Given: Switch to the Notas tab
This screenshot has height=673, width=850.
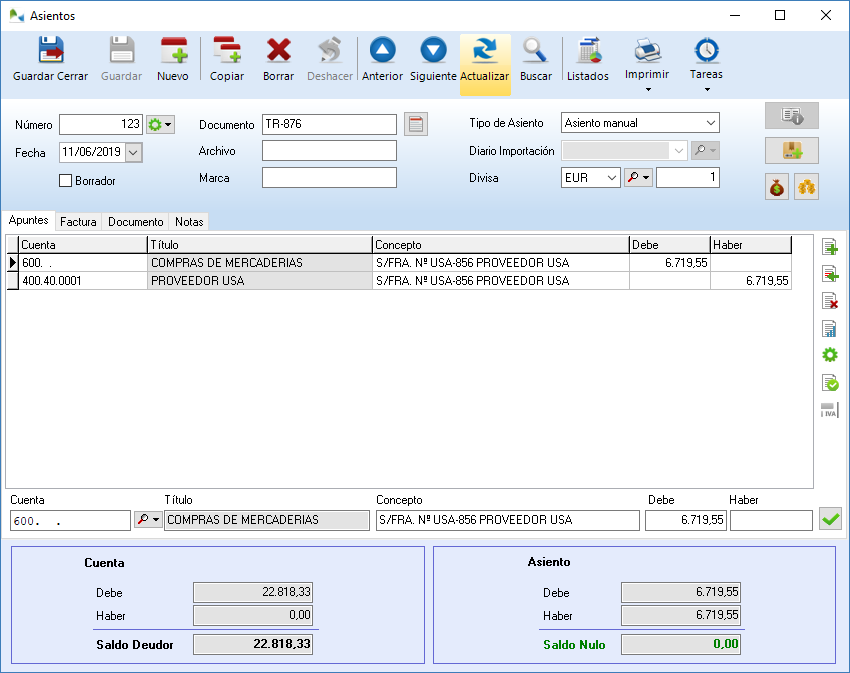Looking at the screenshot, I should point(189,222).
